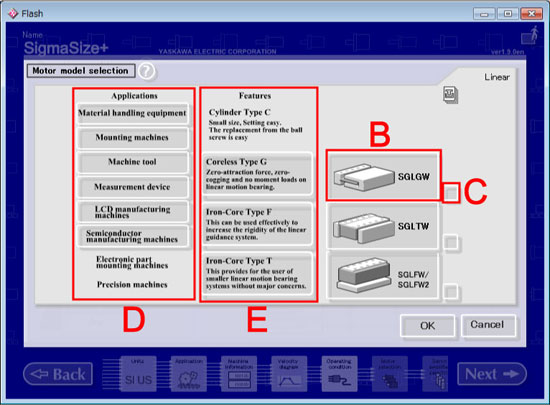550x405 pixels.
Task: Select Semiconductor manufacturing machines
Action: point(132,236)
